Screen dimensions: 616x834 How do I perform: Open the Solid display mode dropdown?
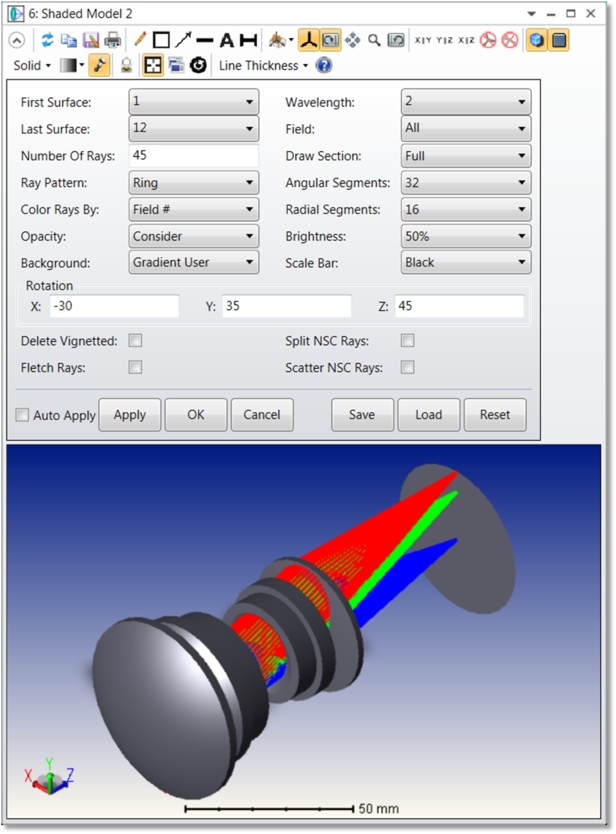point(32,66)
